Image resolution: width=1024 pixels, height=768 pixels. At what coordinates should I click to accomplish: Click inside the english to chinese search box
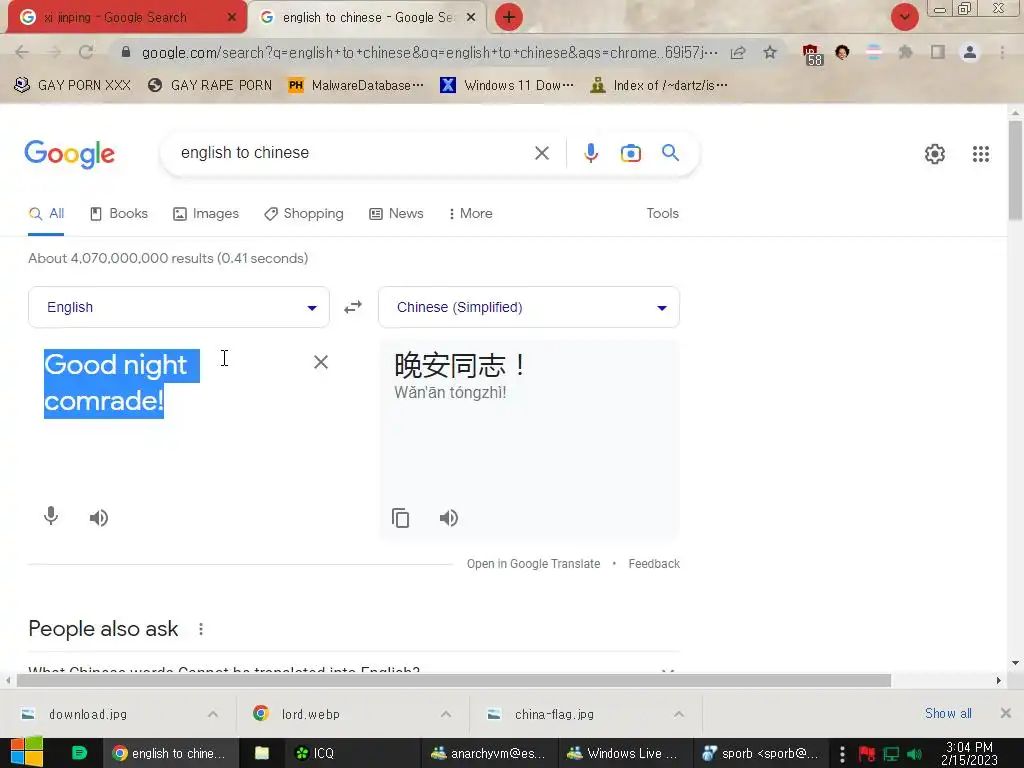(353, 153)
